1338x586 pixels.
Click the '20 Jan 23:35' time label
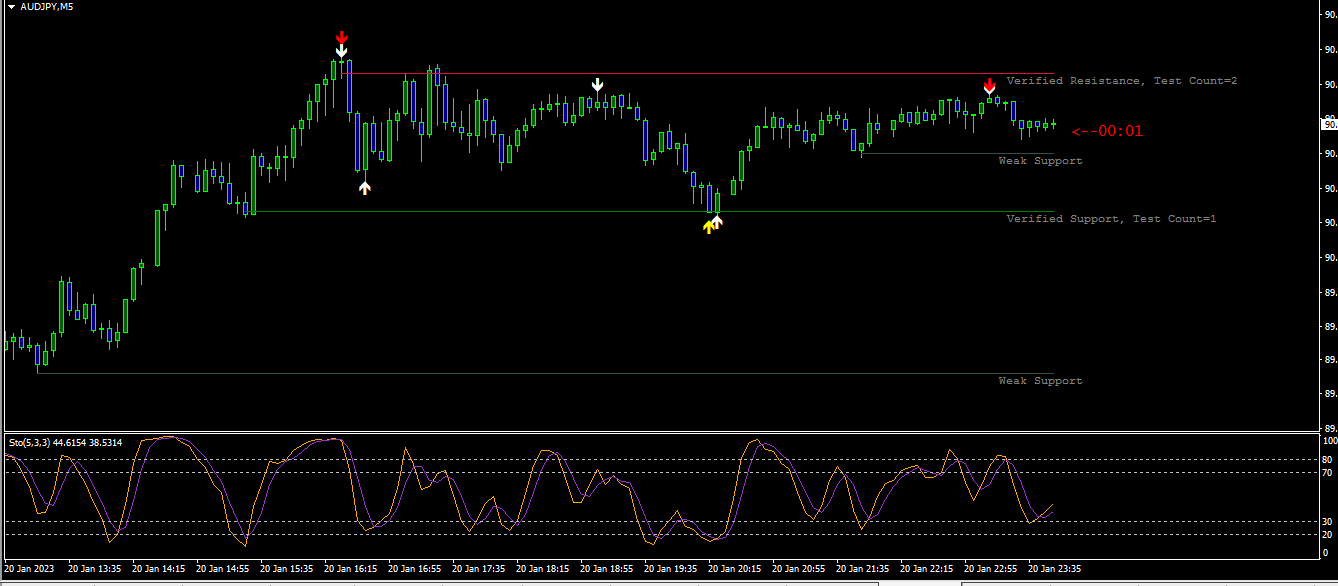pos(1055,568)
